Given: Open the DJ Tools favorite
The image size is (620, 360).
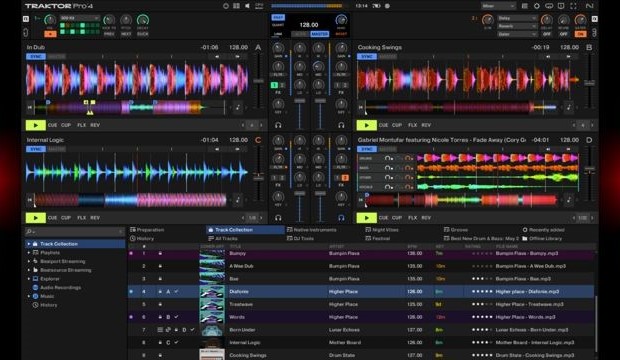Looking at the screenshot, I should 300,238.
